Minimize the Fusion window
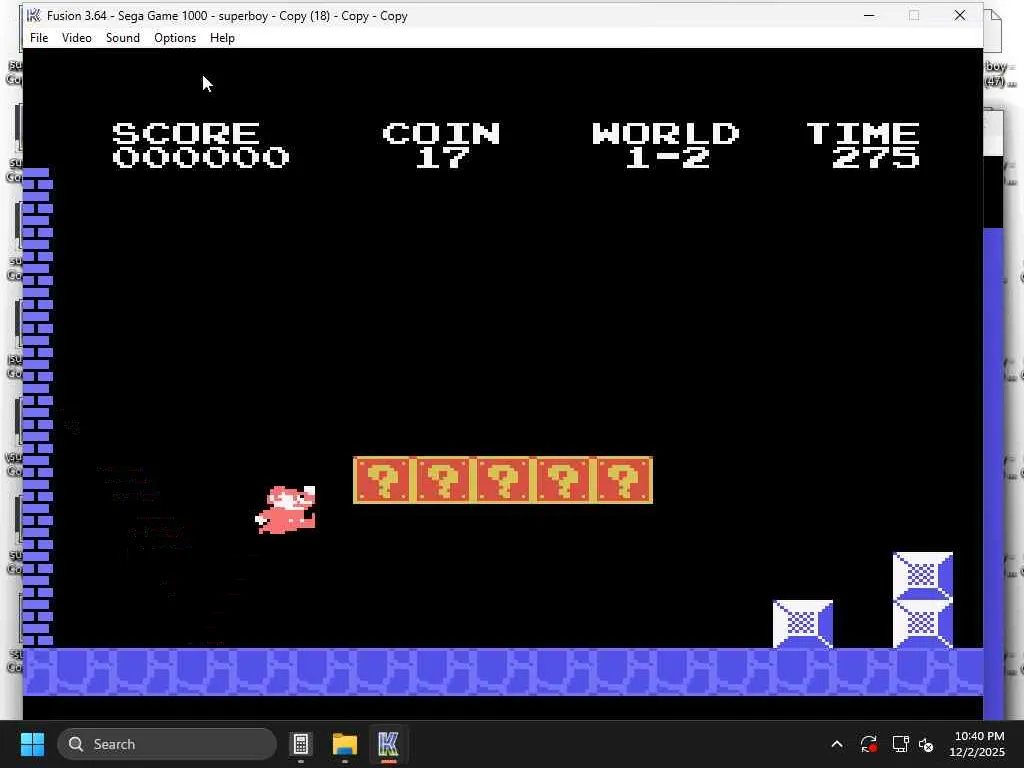This screenshot has width=1024, height=768. (869, 16)
